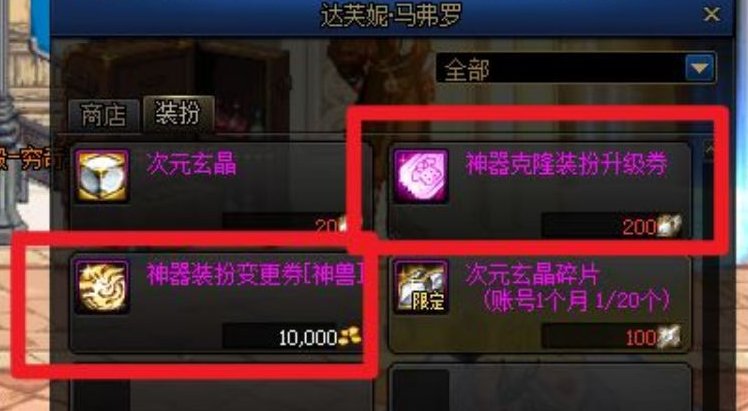
Task: Click the 10,000 gold price field
Action: (292, 337)
